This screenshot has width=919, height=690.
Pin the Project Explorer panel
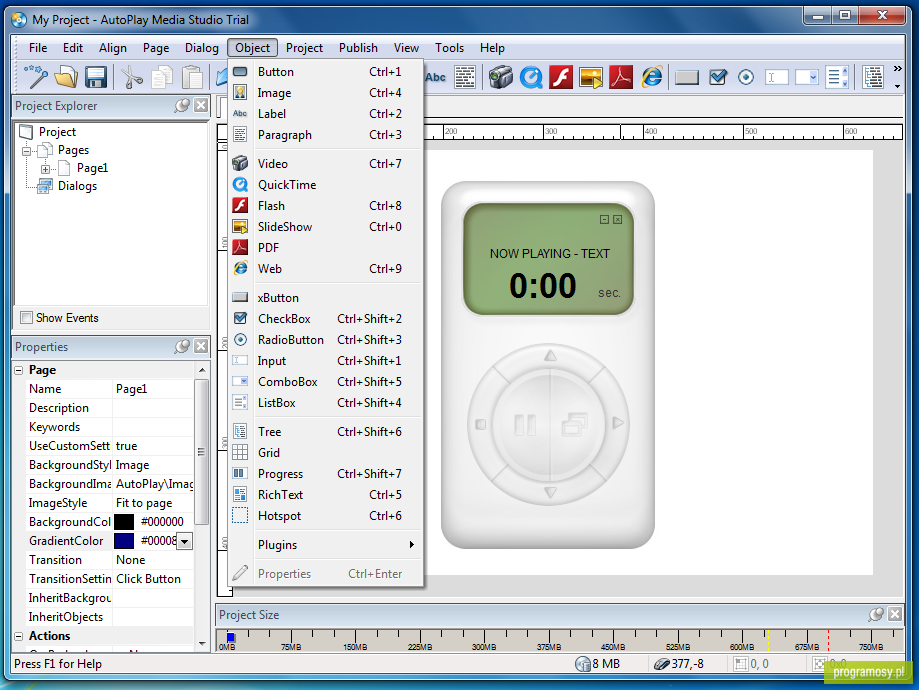[x=182, y=106]
